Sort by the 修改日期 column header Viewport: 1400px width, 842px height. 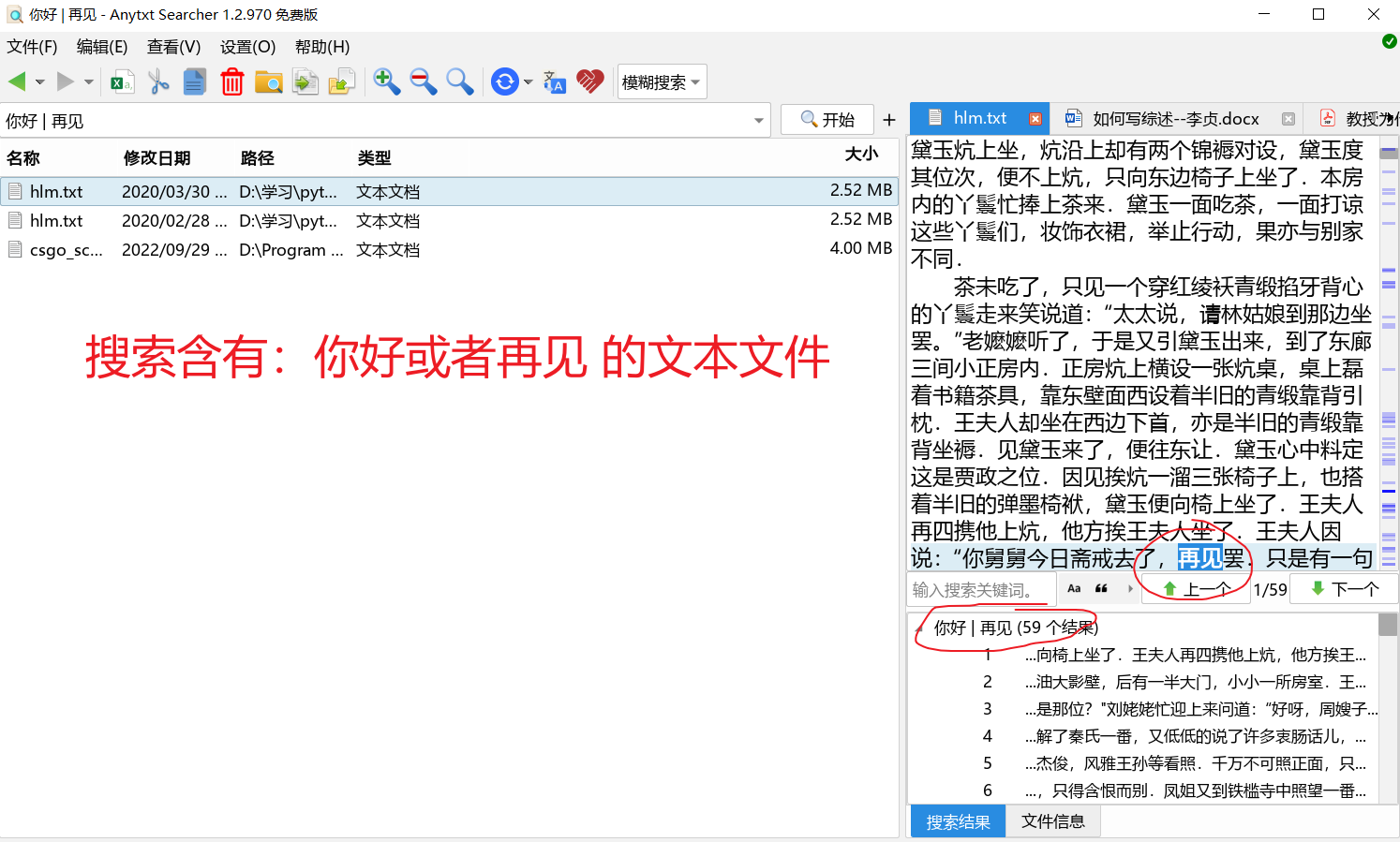tap(156, 158)
